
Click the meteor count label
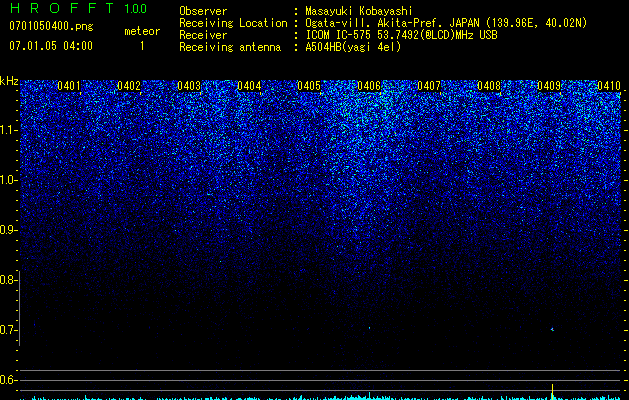[x=142, y=31]
